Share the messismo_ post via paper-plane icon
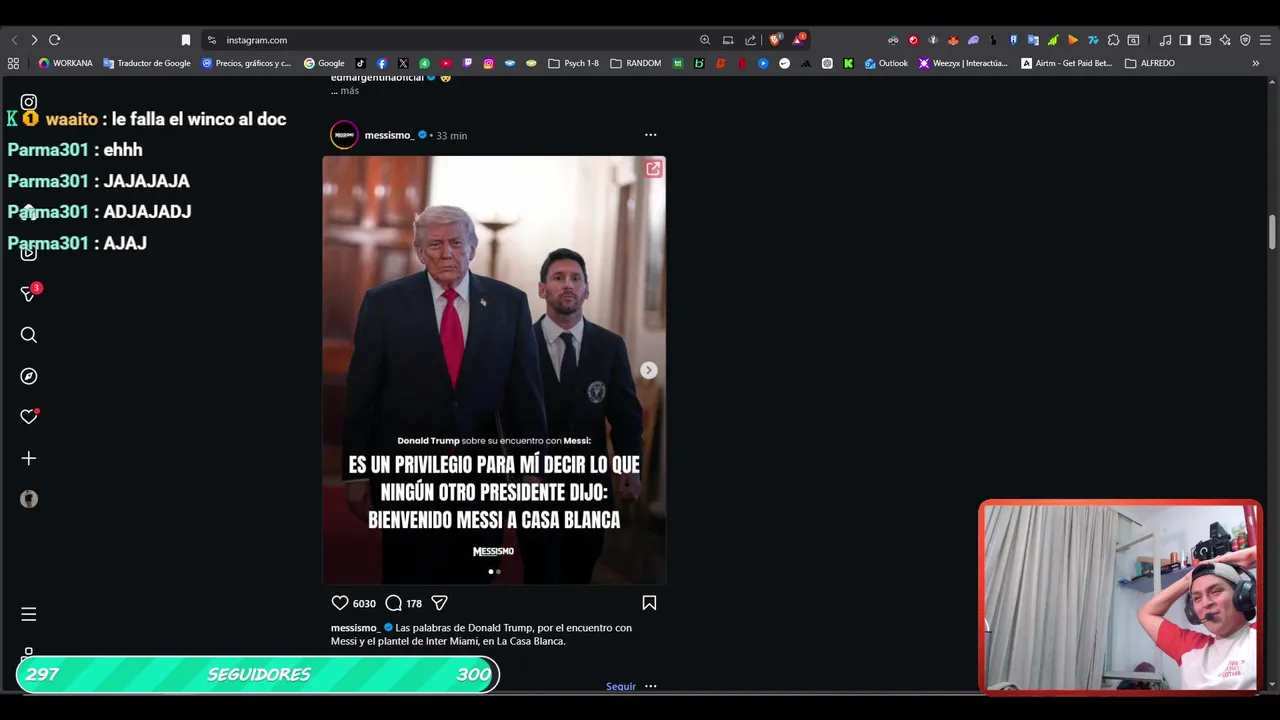 [439, 603]
